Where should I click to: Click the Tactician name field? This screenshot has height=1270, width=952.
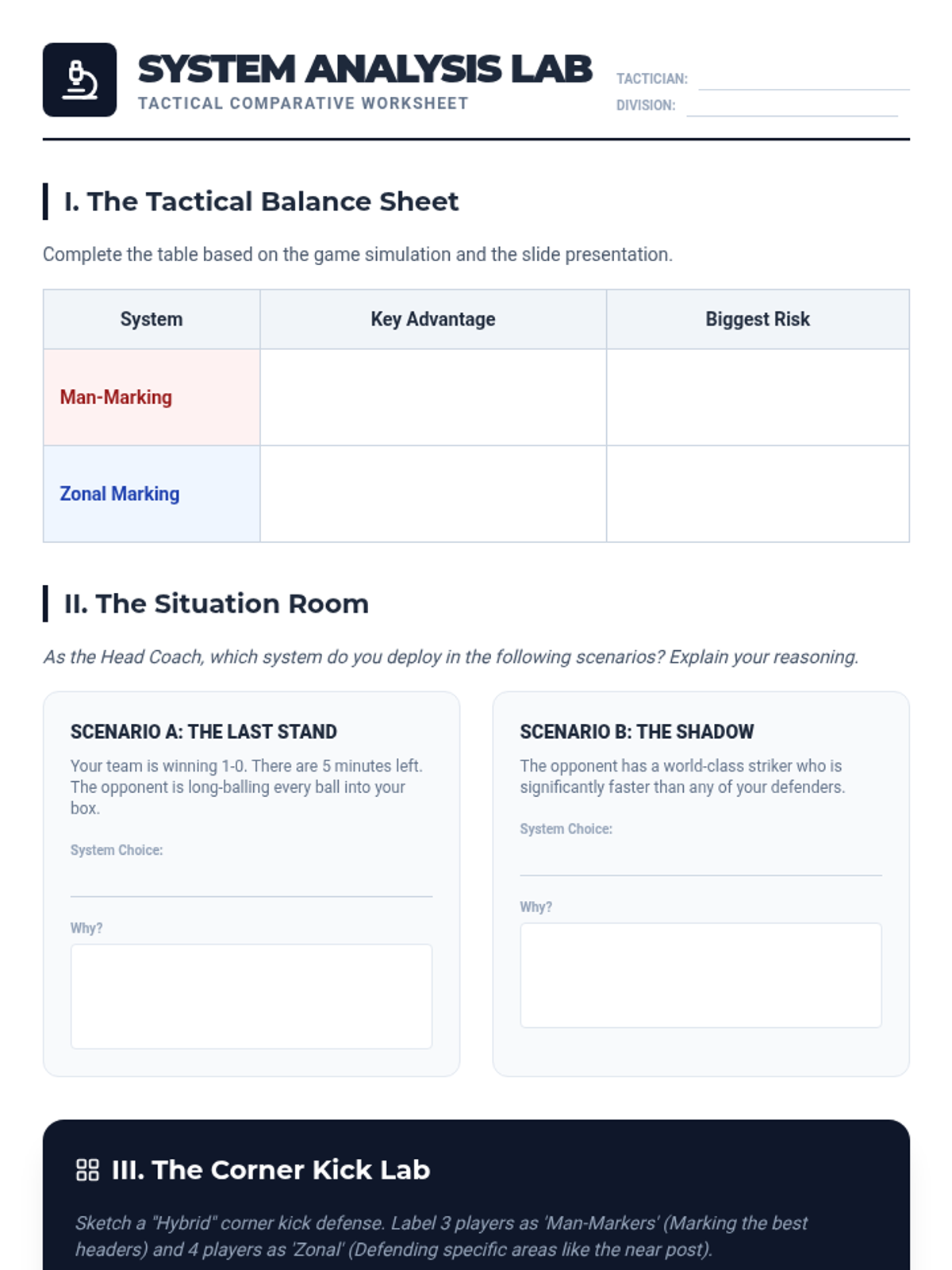(803, 80)
